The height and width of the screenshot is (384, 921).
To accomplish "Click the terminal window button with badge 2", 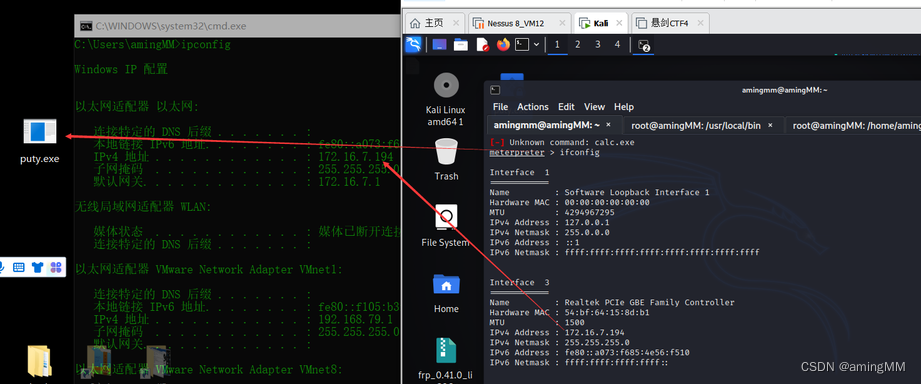I will 643,45.
